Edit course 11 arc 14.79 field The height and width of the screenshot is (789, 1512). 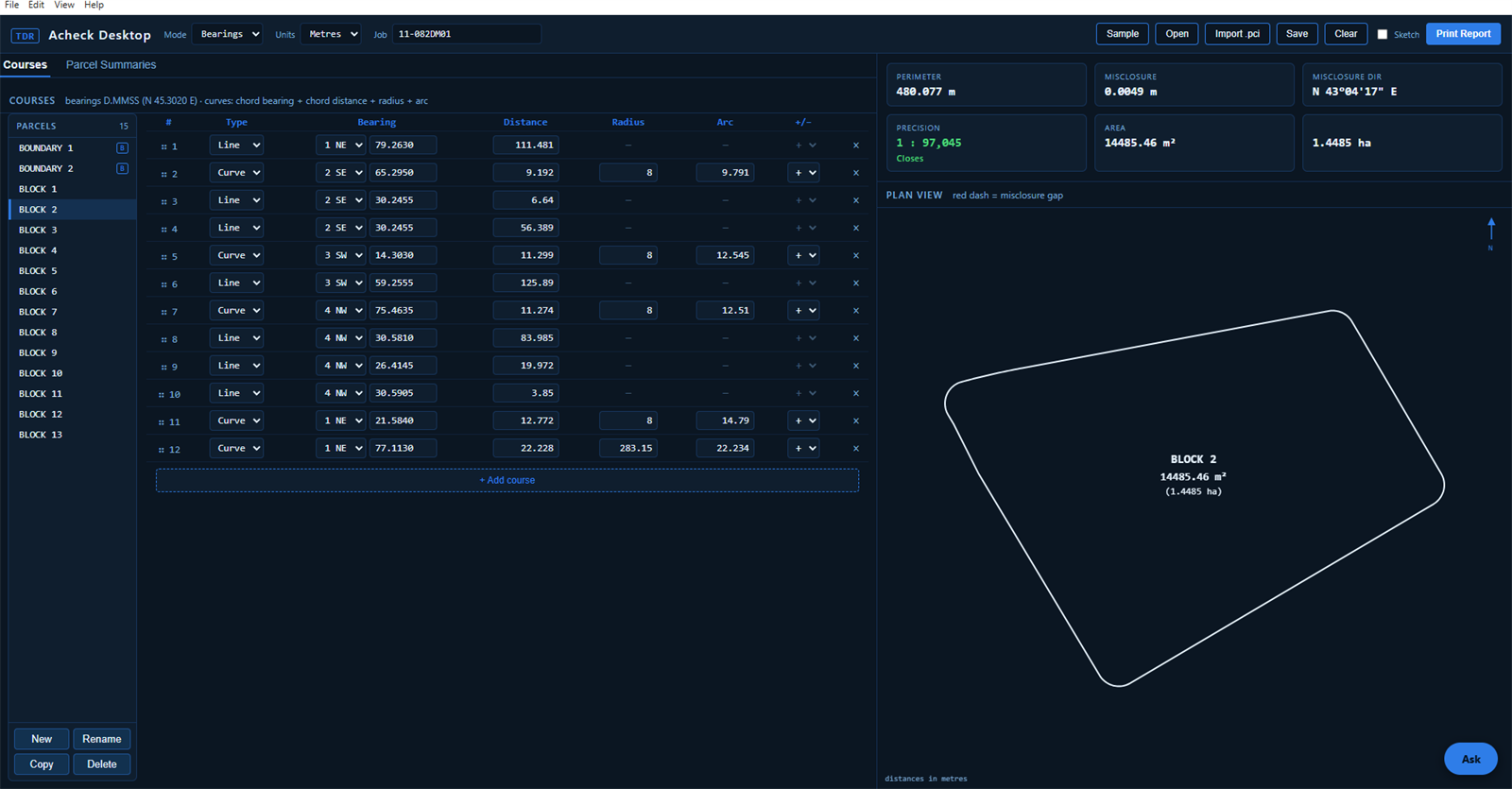point(725,421)
